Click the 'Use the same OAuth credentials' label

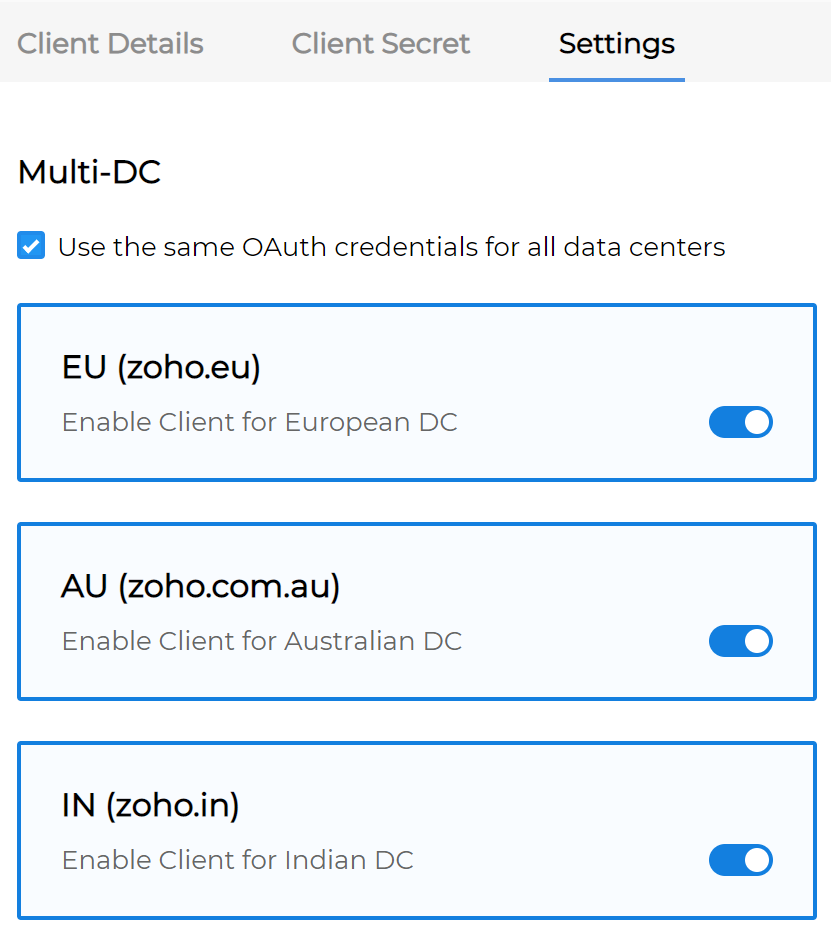click(391, 247)
